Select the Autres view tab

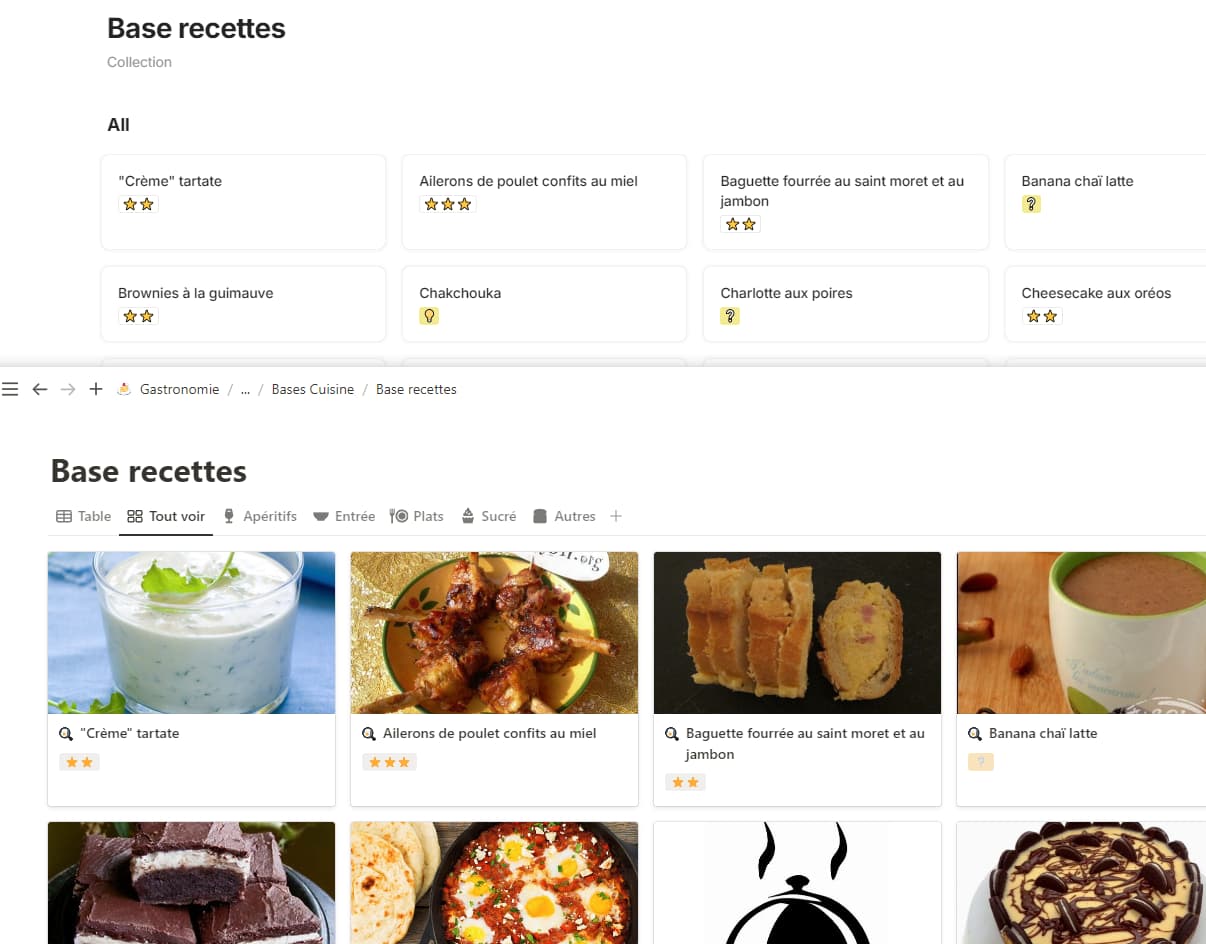564,516
